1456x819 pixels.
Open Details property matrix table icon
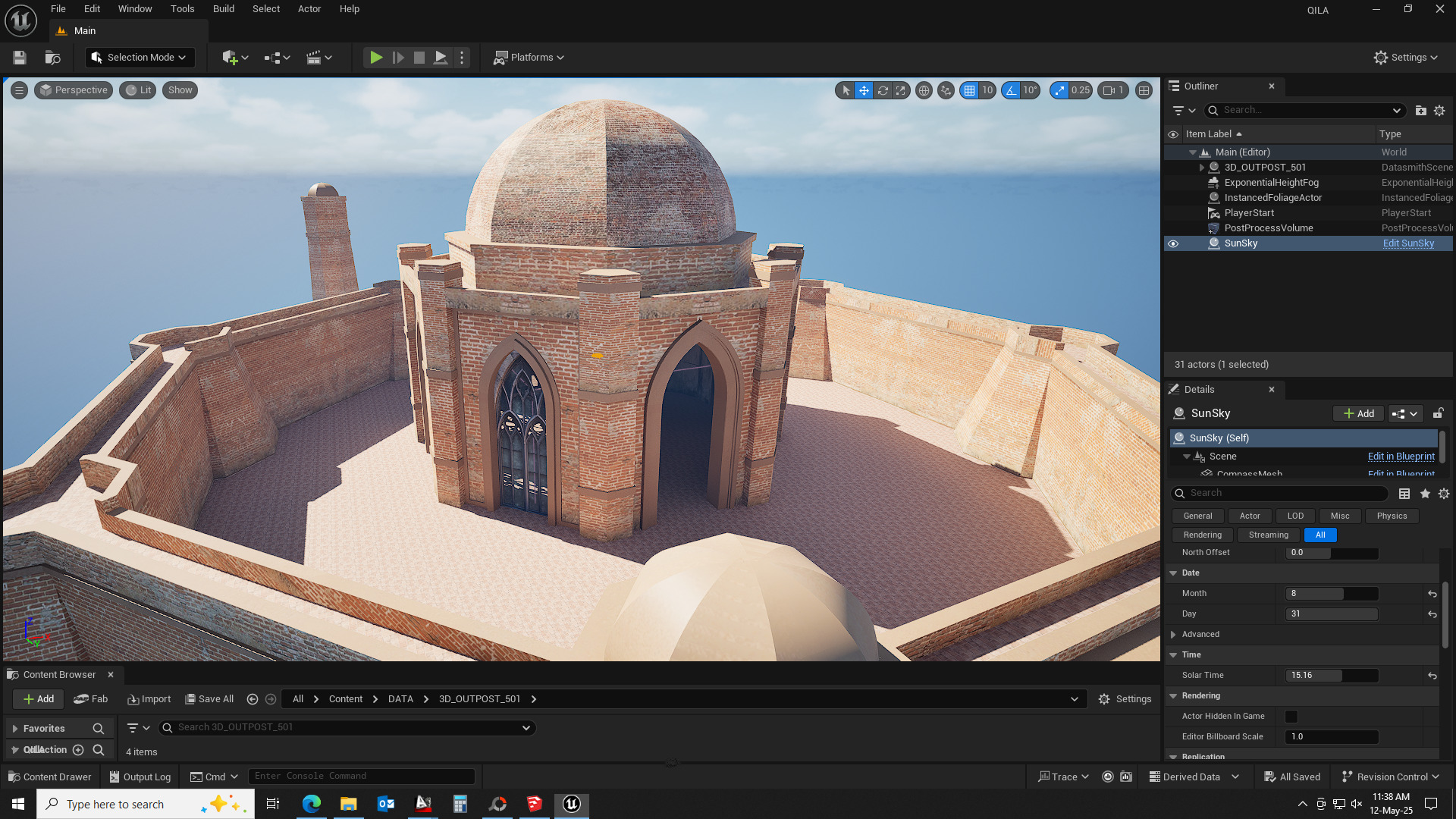click(1404, 494)
